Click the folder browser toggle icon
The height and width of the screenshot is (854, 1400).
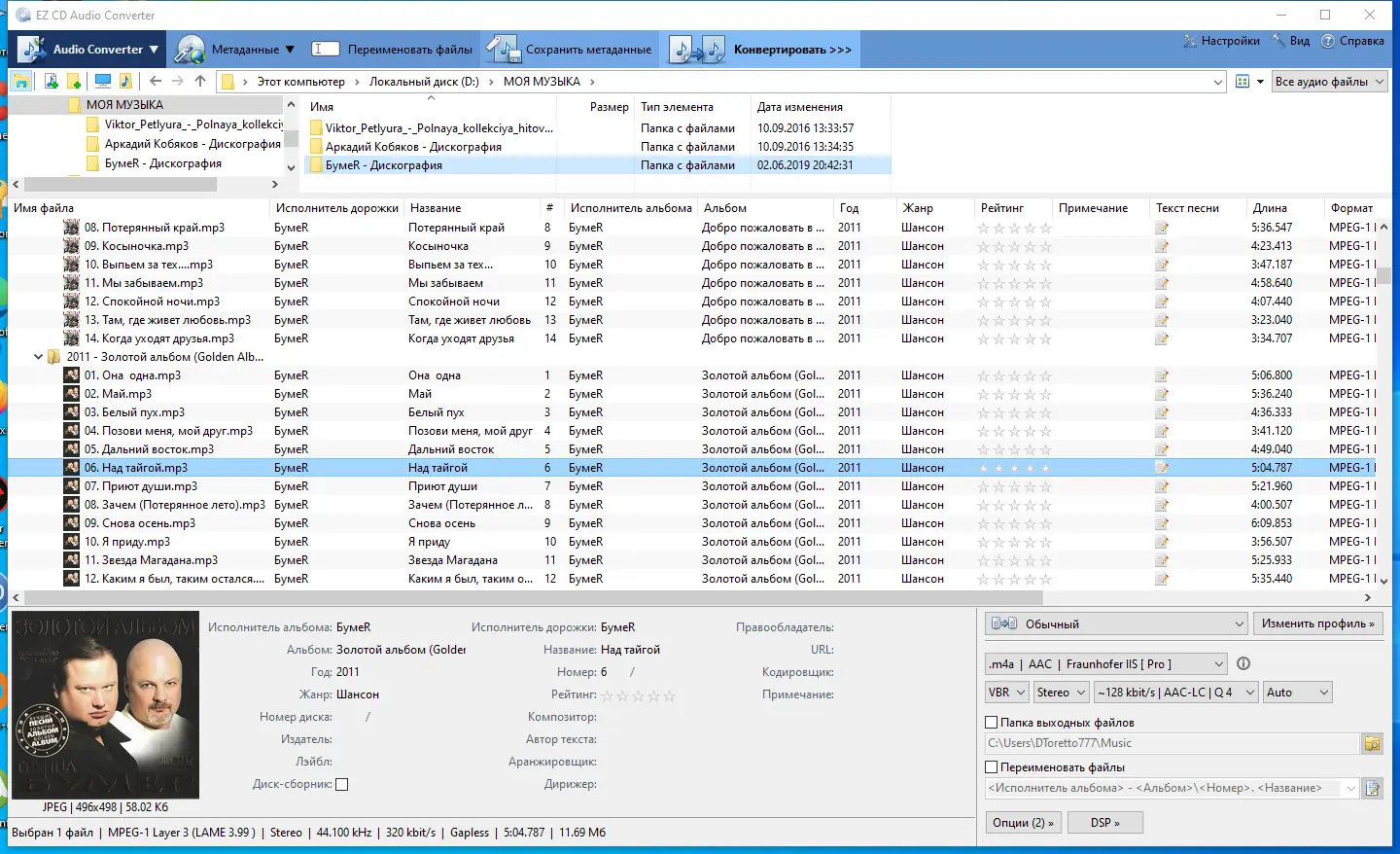coord(21,82)
